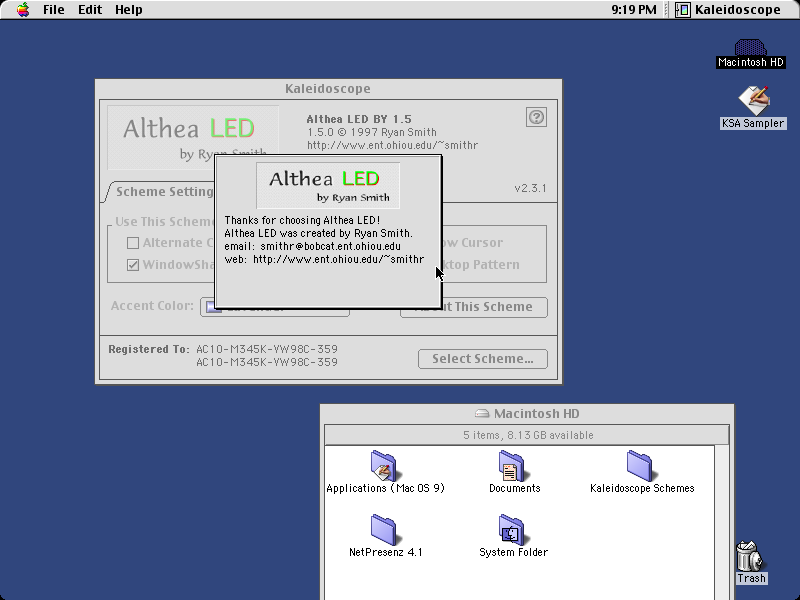This screenshot has width=800, height=600.
Task: Click the Althea LED logo in the about dialog
Action: coord(328,186)
